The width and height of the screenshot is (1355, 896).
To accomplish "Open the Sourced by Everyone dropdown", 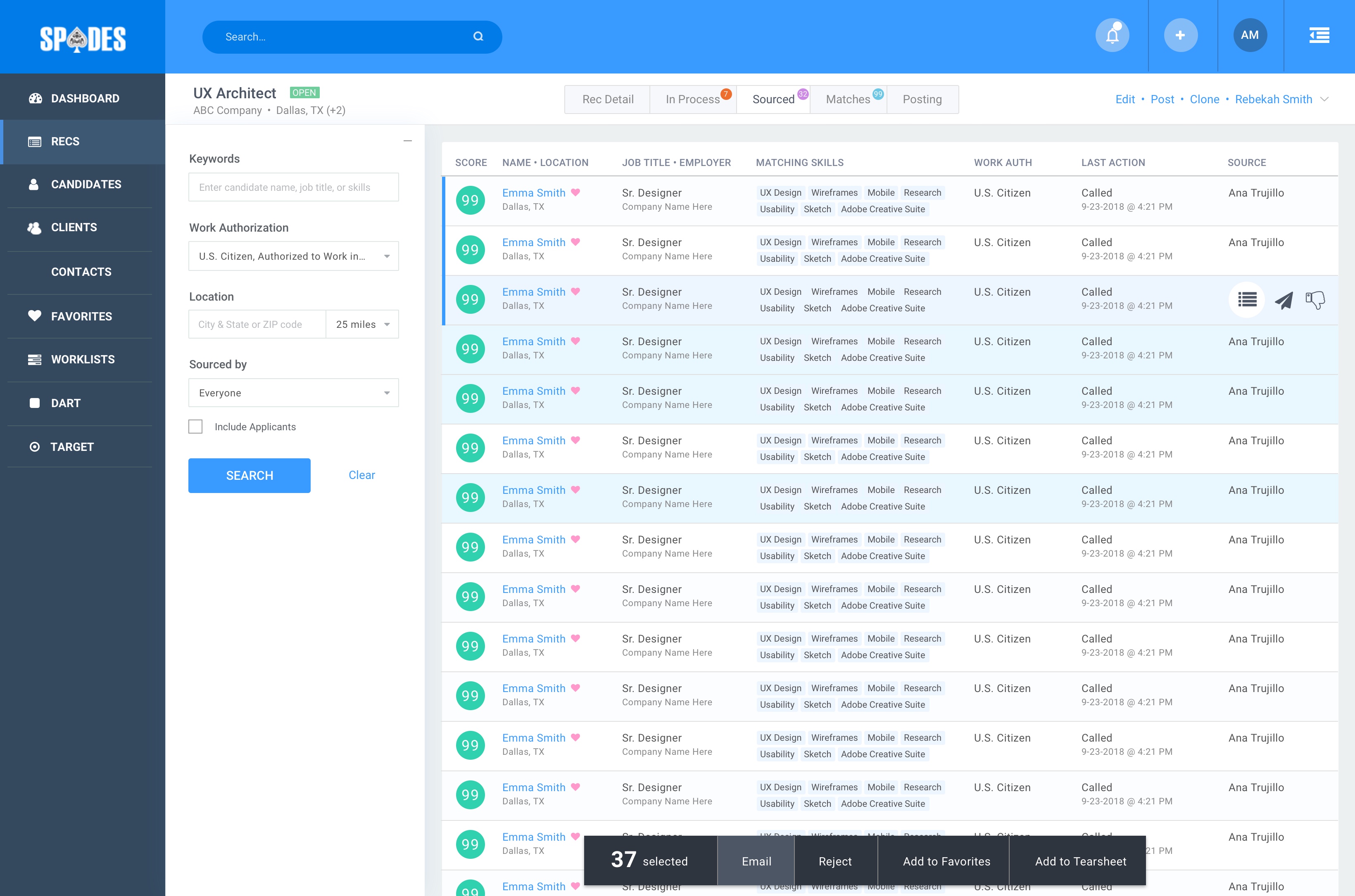I will point(293,393).
